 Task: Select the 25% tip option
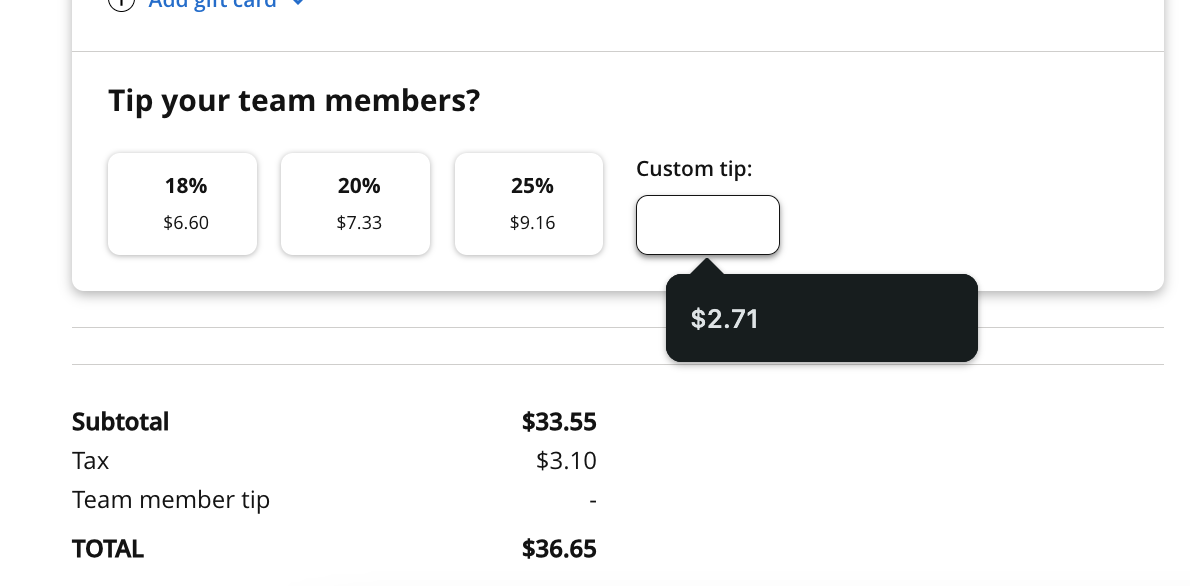pyautogui.click(x=529, y=203)
